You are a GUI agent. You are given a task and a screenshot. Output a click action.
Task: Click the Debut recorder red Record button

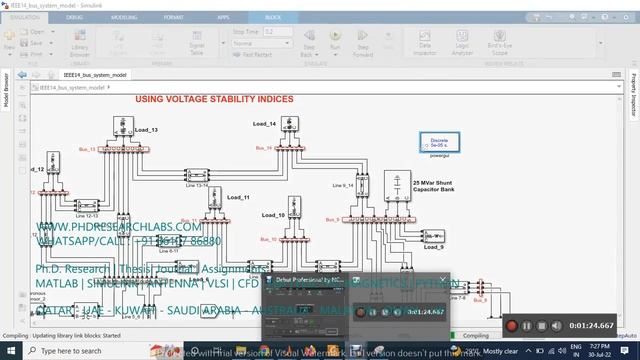(511, 326)
